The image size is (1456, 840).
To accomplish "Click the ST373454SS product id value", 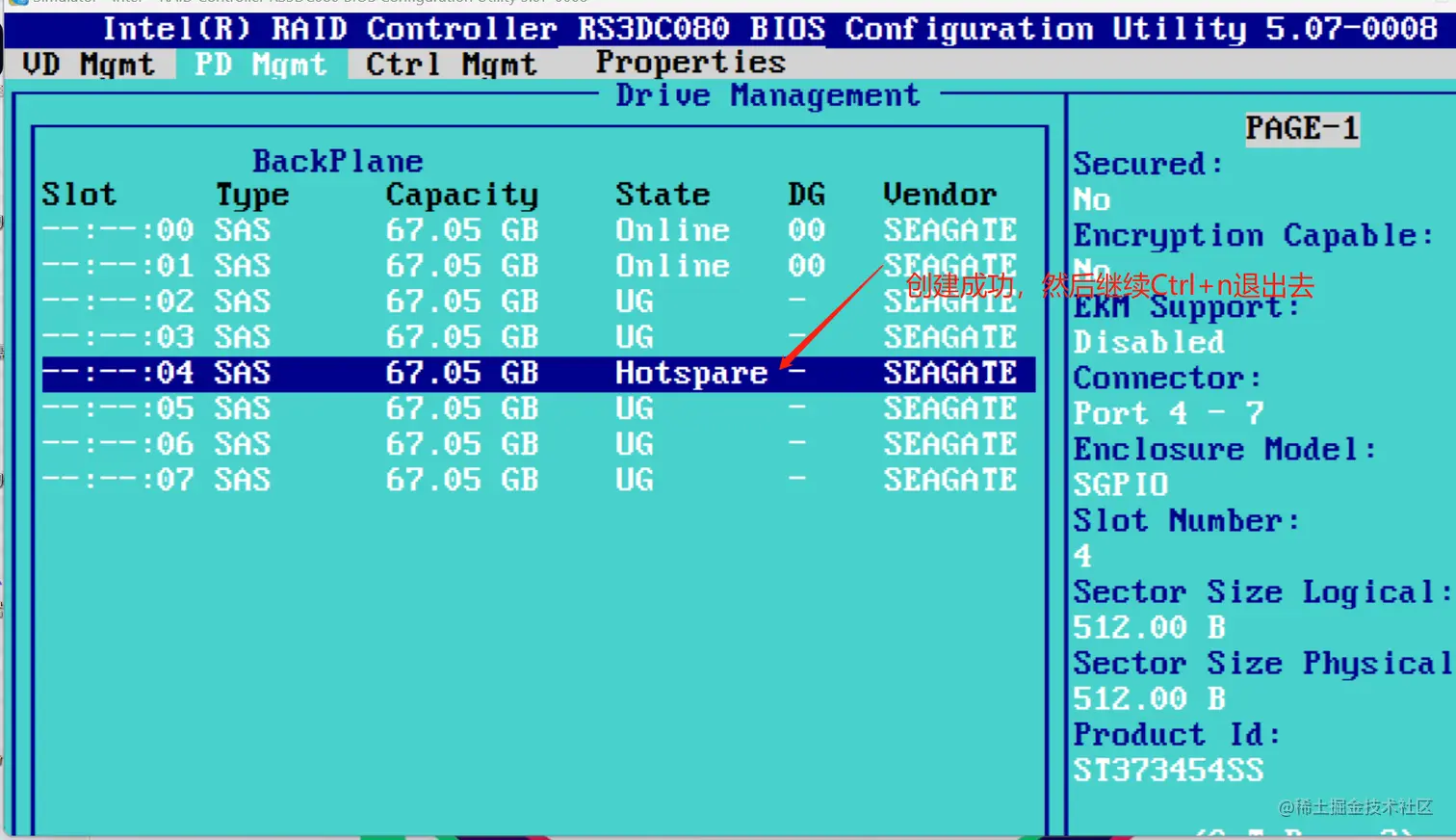I will click(1168, 770).
